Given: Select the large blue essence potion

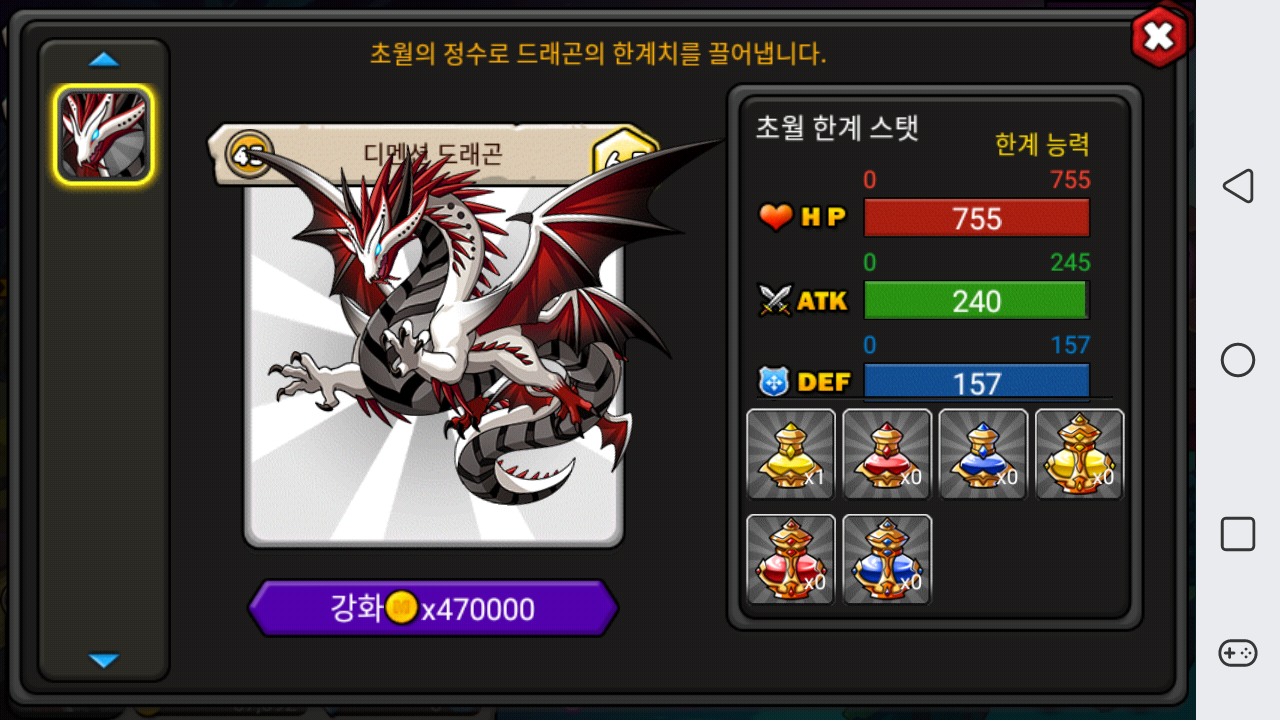Looking at the screenshot, I should [887, 559].
